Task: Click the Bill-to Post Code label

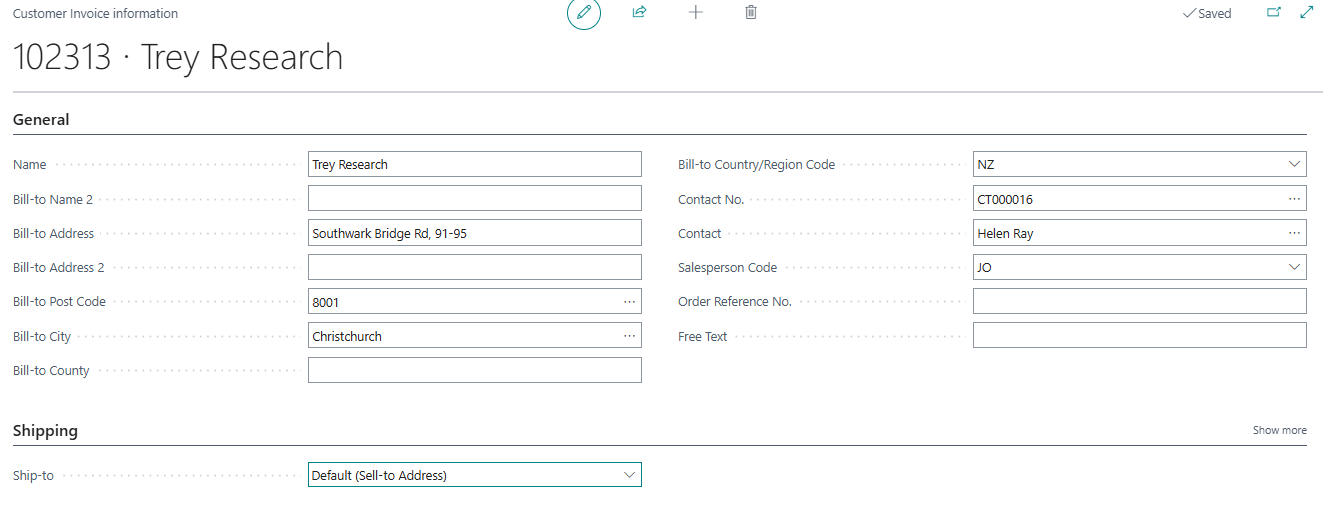Action: (59, 301)
